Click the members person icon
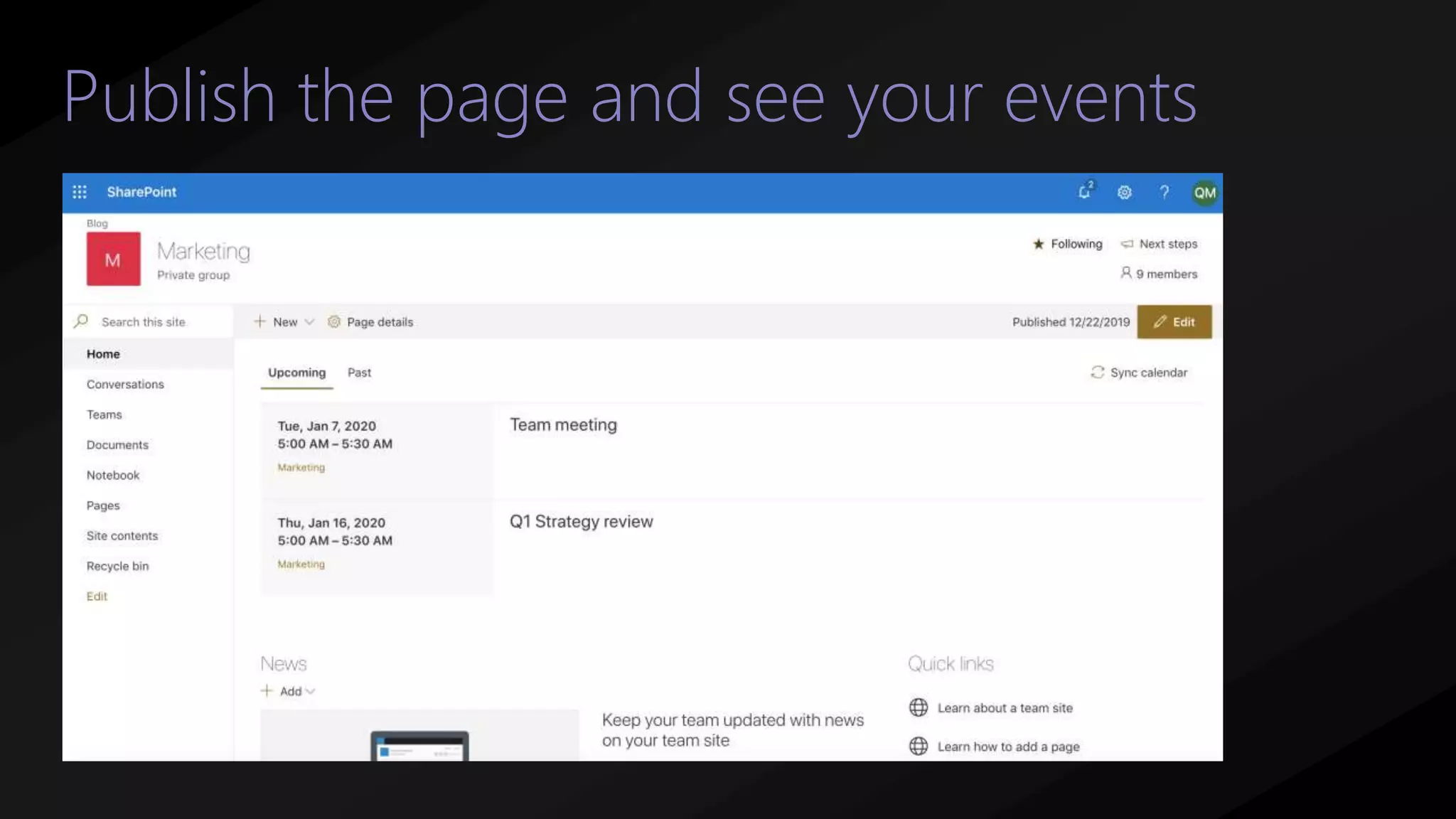 coord(1125,273)
